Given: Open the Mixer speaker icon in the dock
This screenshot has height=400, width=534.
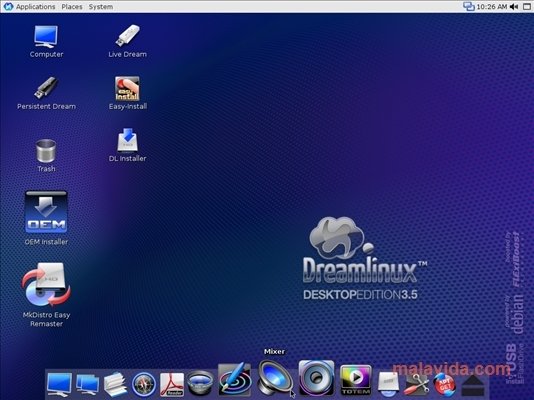Looking at the screenshot, I should (x=275, y=379).
